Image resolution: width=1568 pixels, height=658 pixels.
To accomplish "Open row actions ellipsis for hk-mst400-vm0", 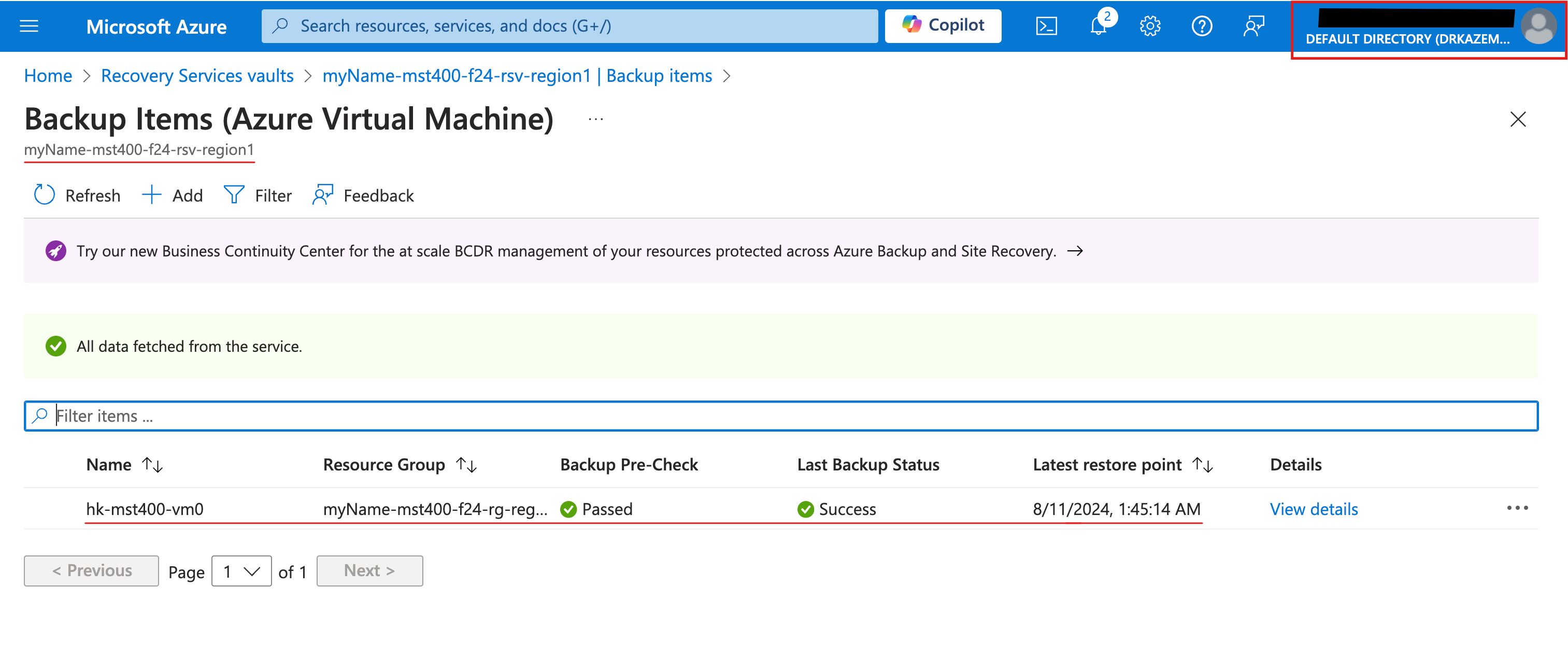I will [x=1517, y=508].
